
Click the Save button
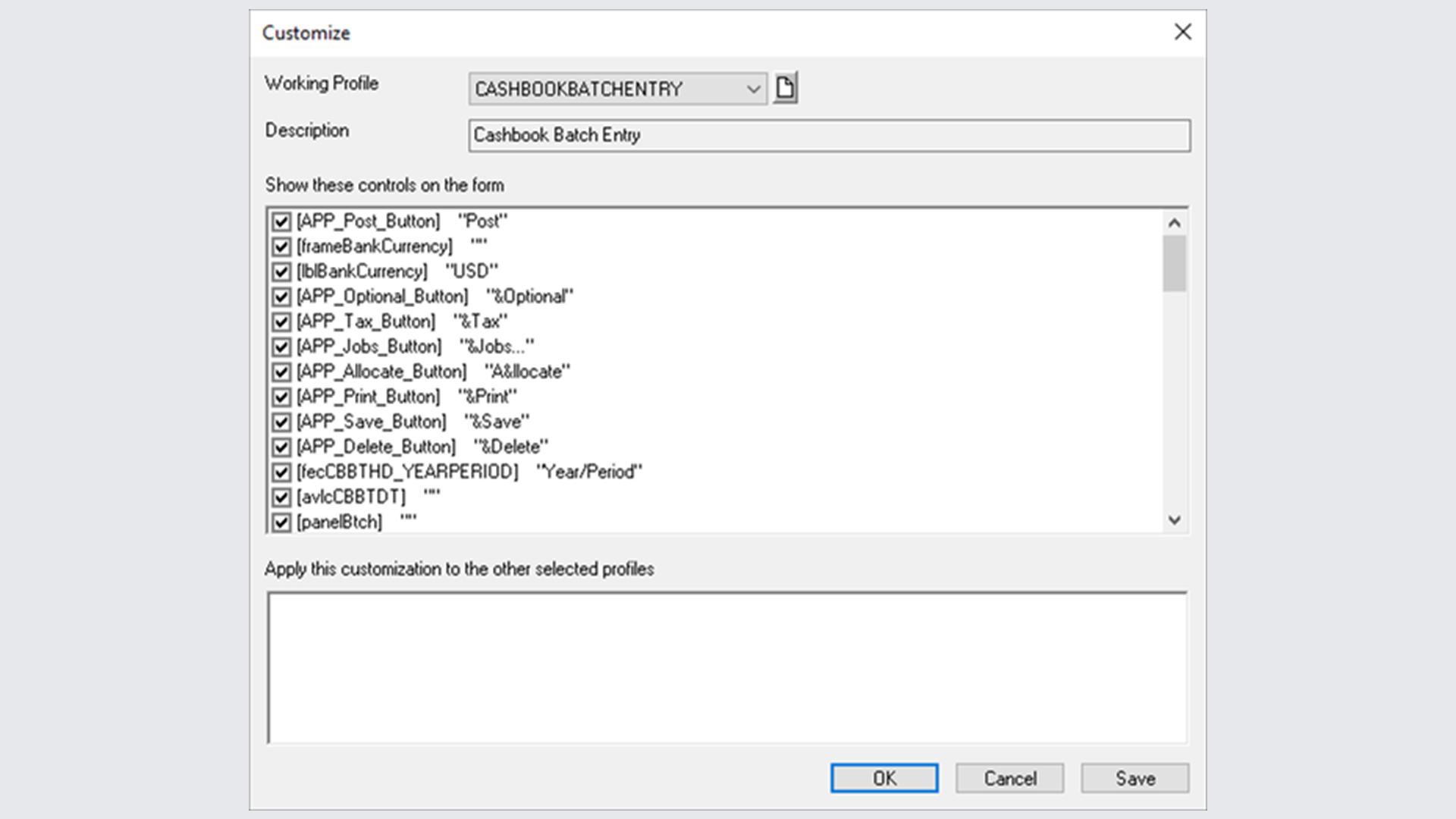[1134, 777]
